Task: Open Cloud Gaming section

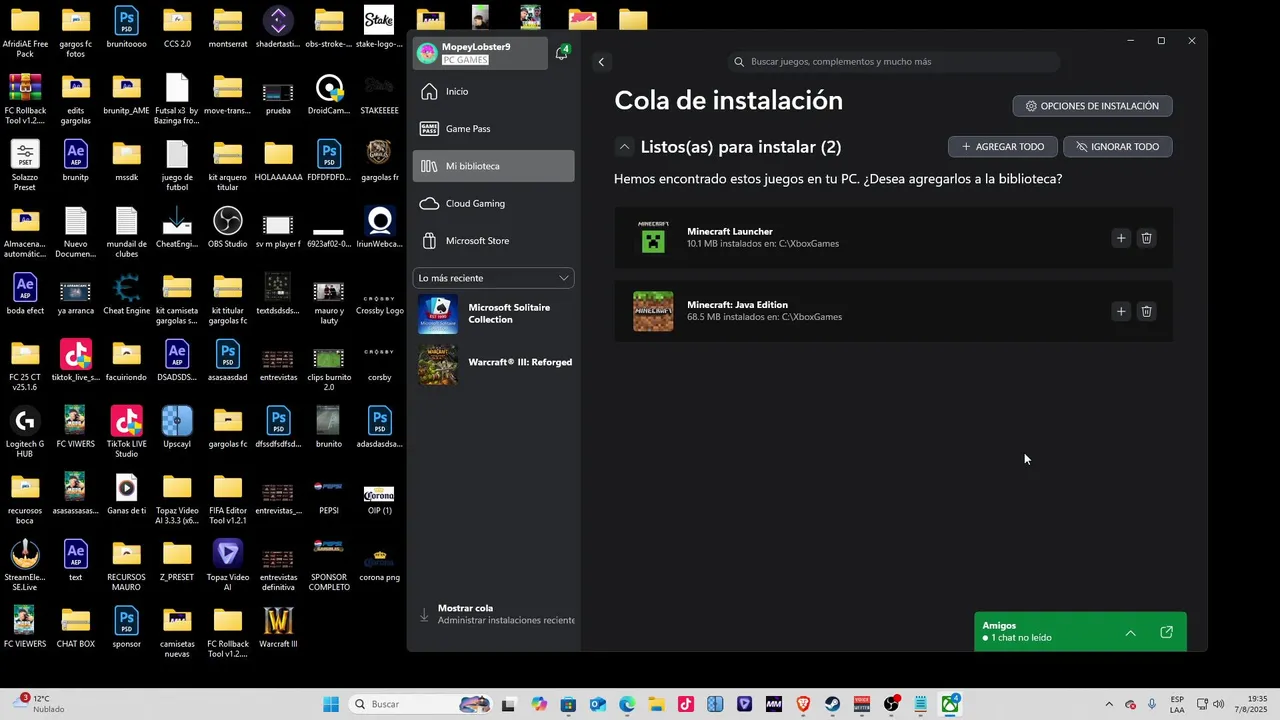Action: pyautogui.click(x=494, y=203)
